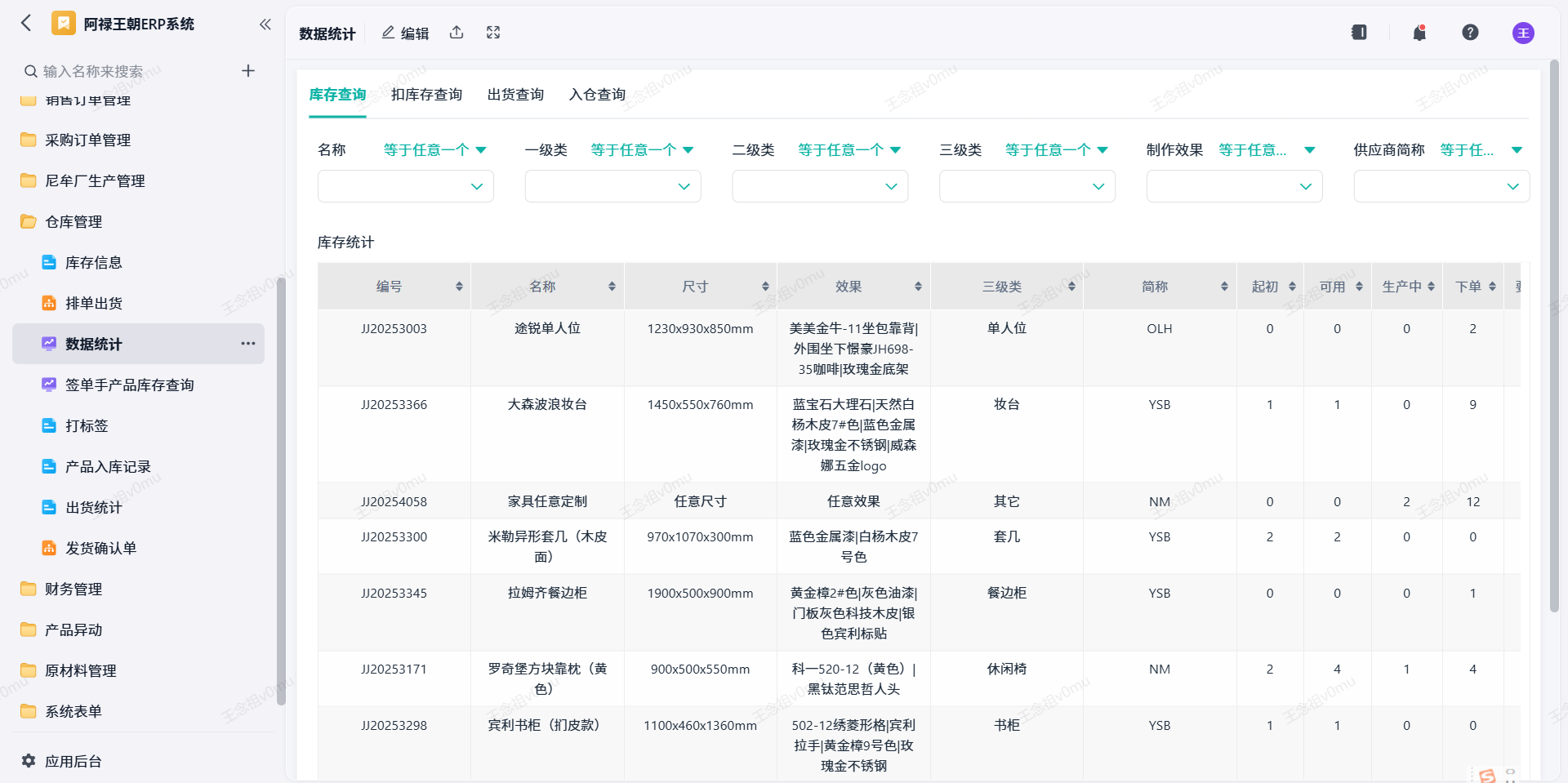Open 产品入库记录 form

tap(139, 466)
